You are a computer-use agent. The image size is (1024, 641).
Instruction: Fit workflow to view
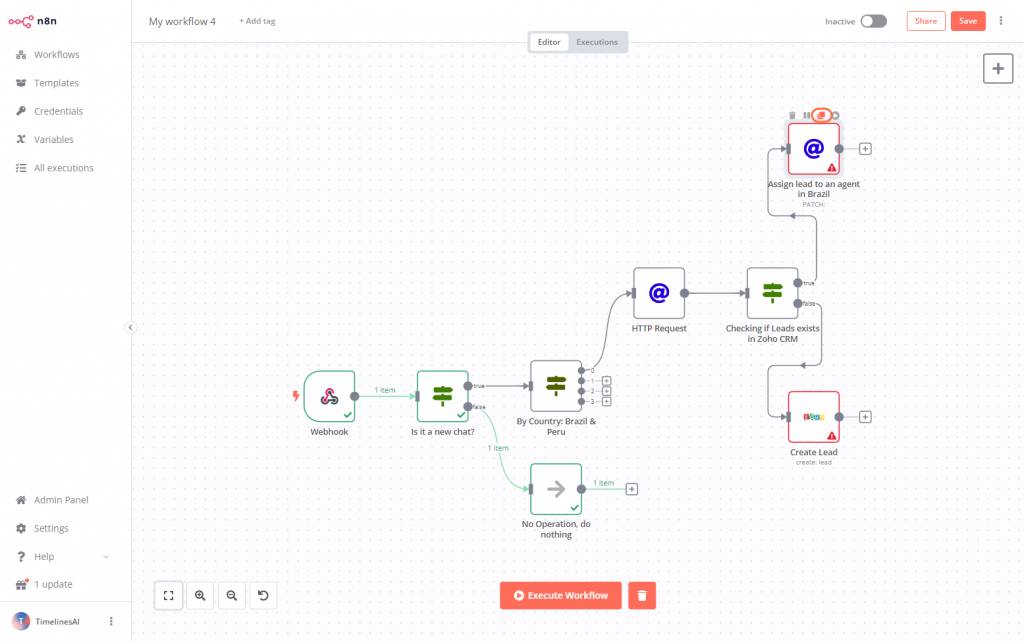[x=168, y=596]
